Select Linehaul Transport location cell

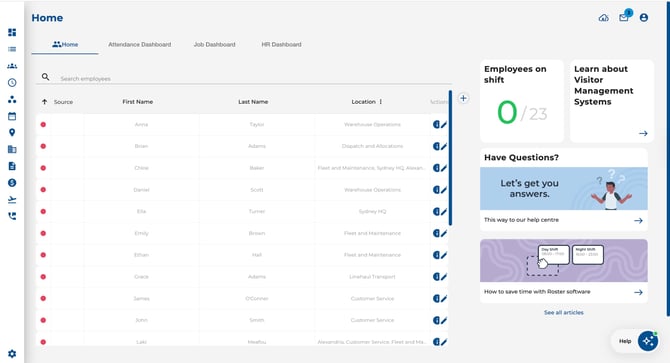tap(372, 277)
